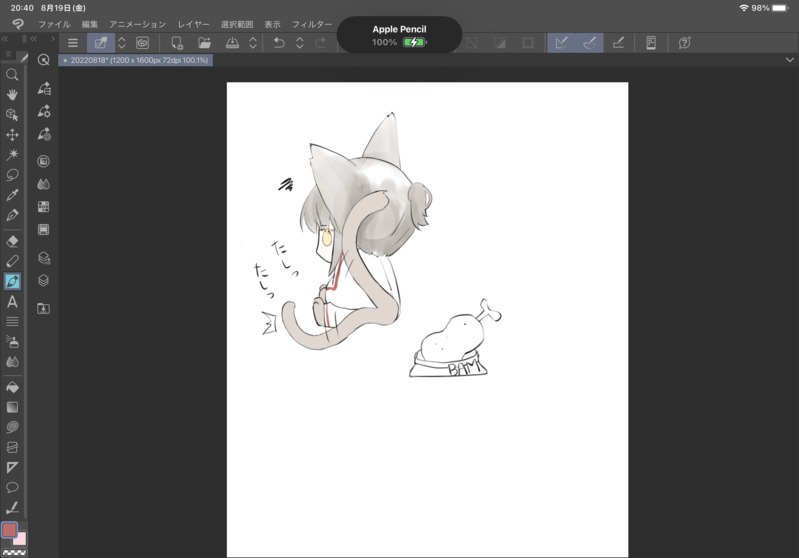Image resolution: width=799 pixels, height=558 pixels.
Task: Expand up-down arrows beside the save icon
Action: click(x=253, y=43)
